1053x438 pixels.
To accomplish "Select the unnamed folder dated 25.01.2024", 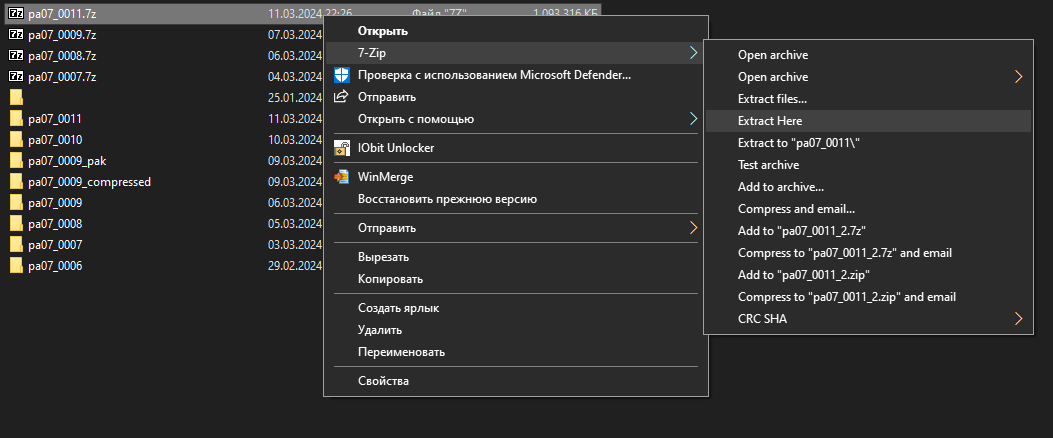I will click(x=17, y=97).
